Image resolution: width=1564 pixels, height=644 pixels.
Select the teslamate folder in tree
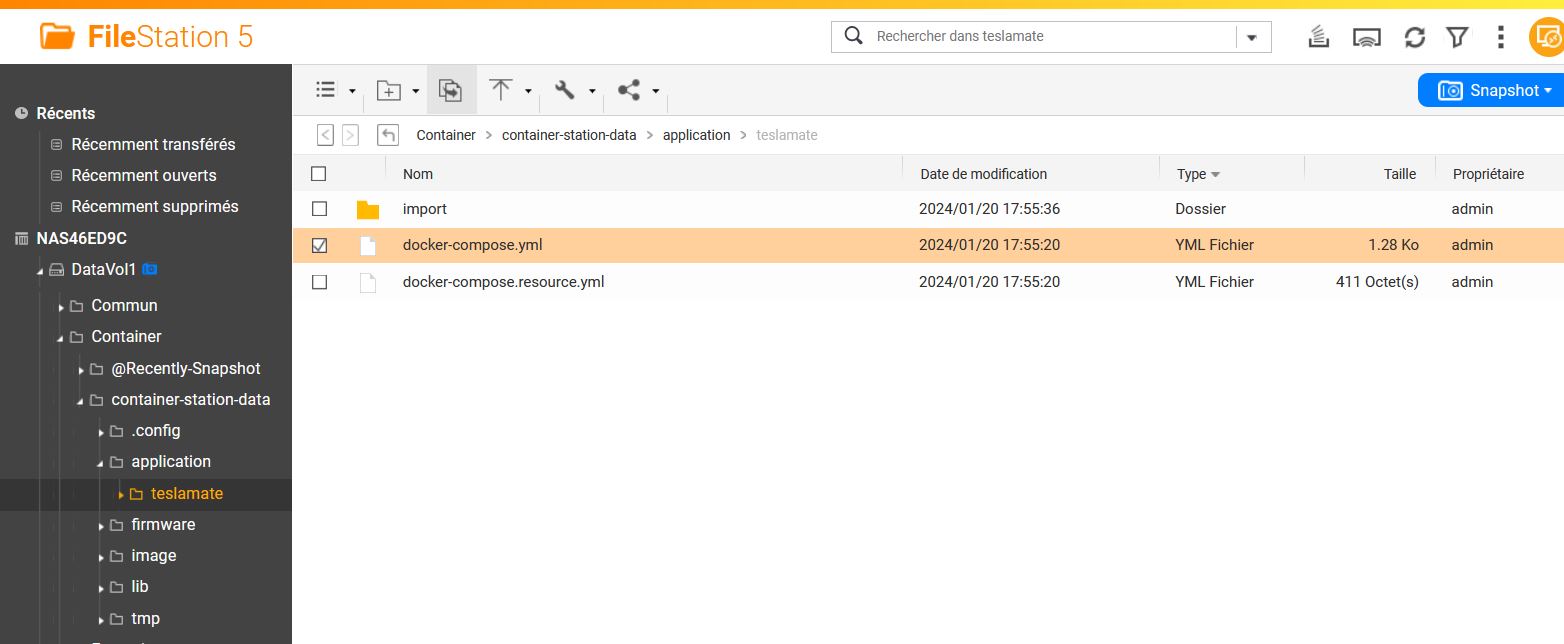point(186,493)
